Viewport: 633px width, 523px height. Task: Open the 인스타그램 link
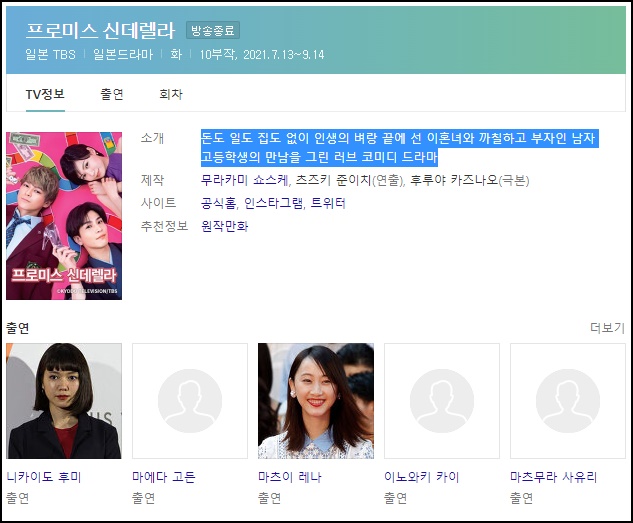tap(274, 203)
